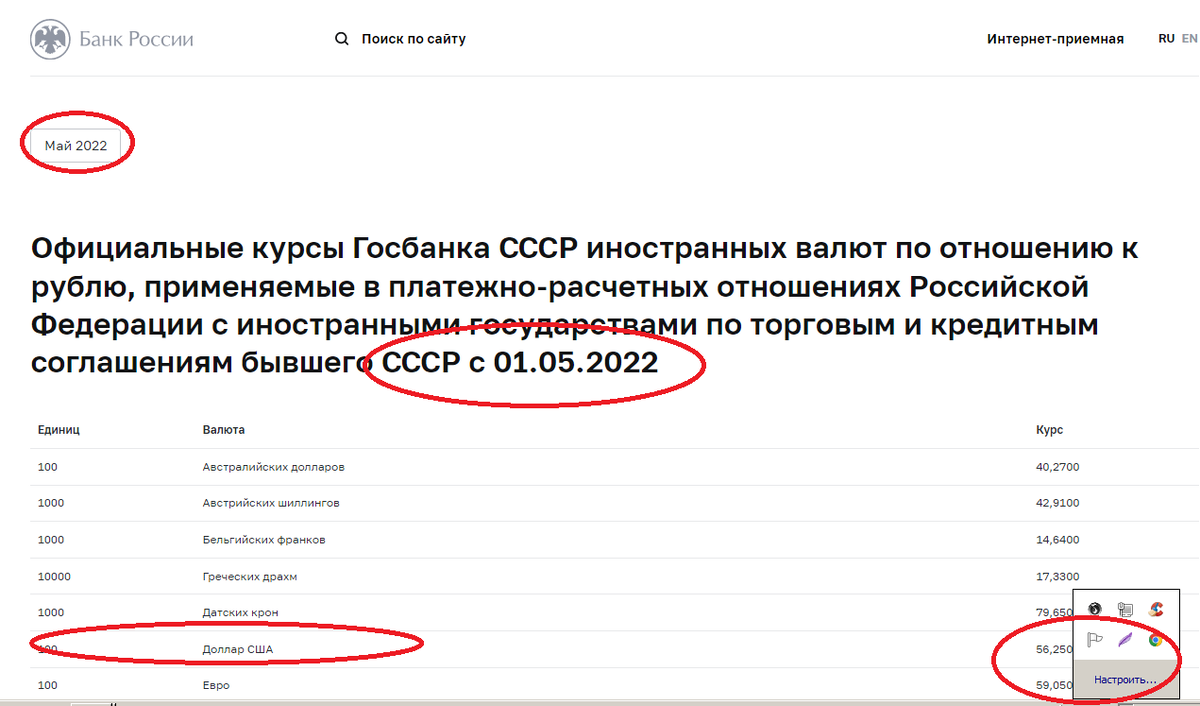Open the "Интернет-приемная" link
Screen dimensions: 1200x706
(1056, 38)
